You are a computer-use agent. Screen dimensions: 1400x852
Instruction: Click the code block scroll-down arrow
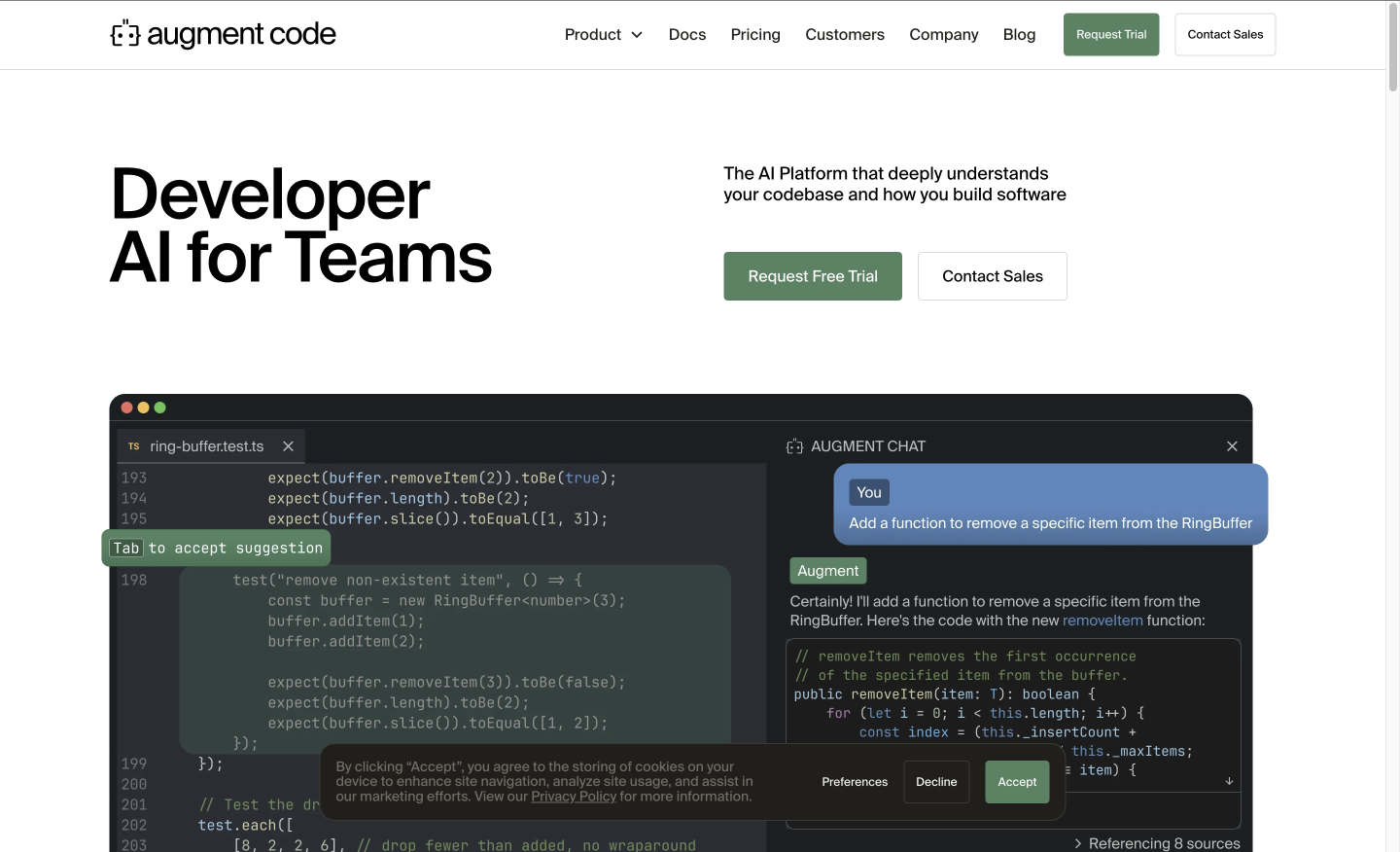click(1229, 781)
